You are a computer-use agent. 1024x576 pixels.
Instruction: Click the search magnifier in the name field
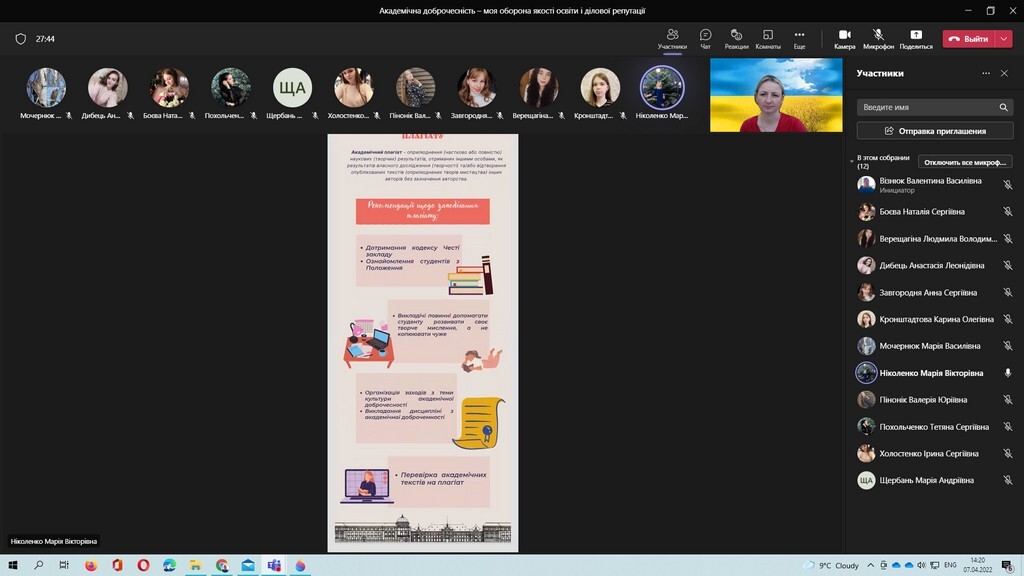point(1003,107)
